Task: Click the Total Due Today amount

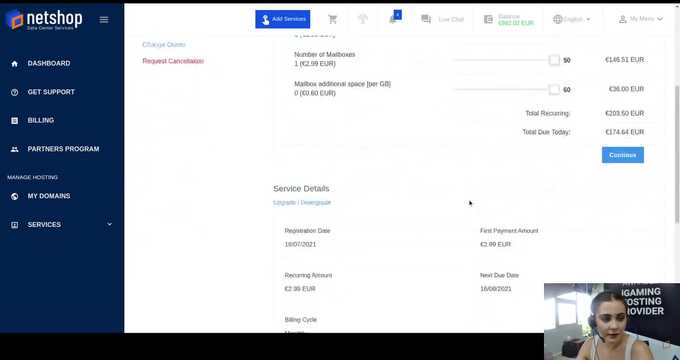Action: (624, 132)
